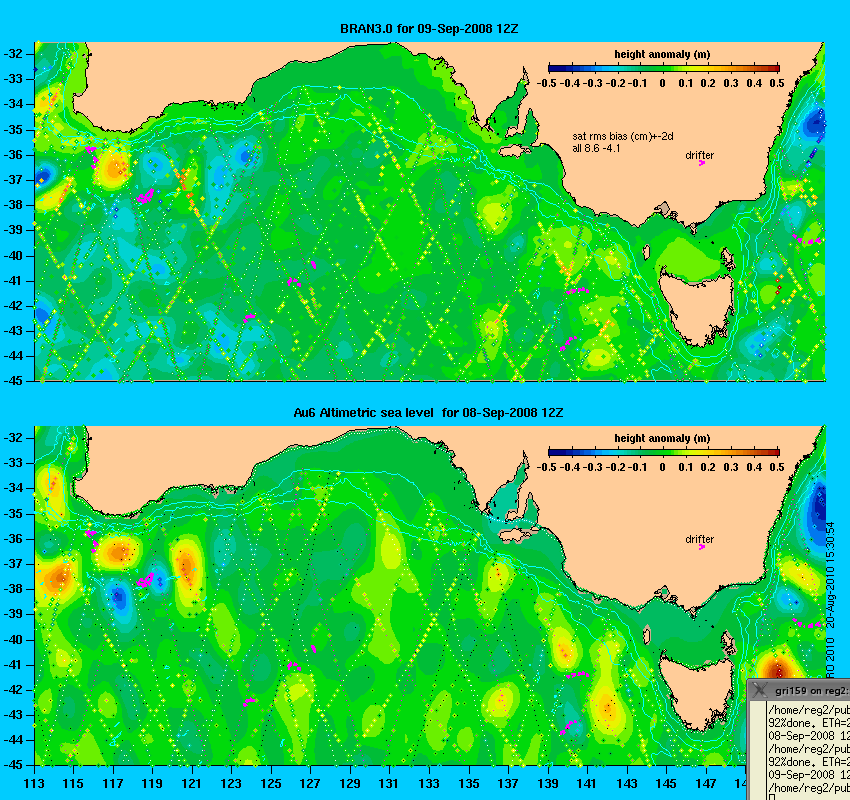
Task: Click latitude label -32 in the Au6 panel
Action: [x=14, y=437]
